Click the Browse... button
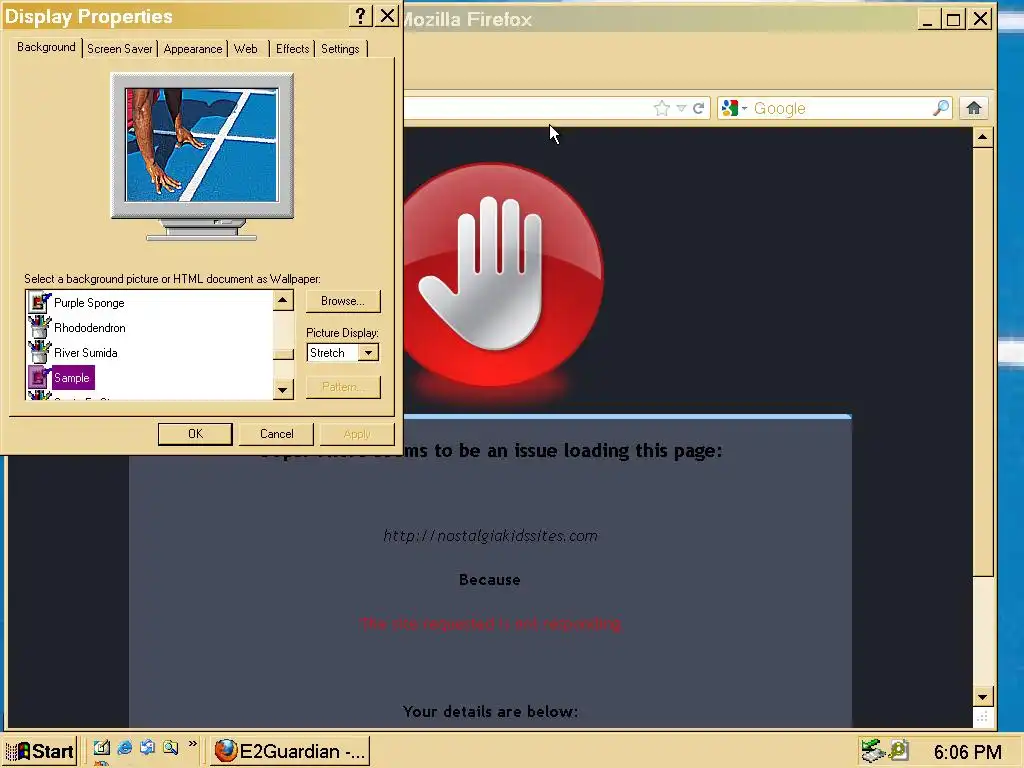This screenshot has height=768, width=1024. click(x=343, y=301)
